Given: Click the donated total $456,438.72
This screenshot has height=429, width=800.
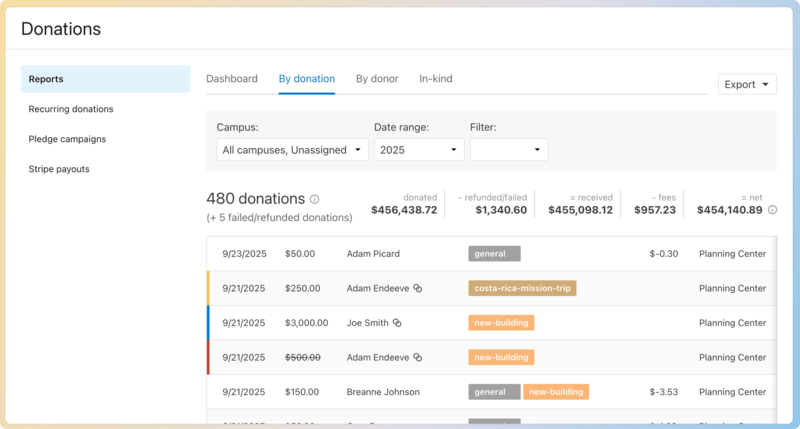Looking at the screenshot, I should click(x=404, y=210).
